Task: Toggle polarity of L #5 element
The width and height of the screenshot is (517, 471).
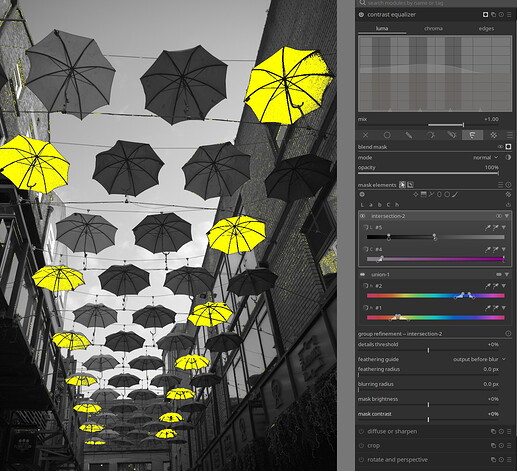Action: (x=365, y=228)
